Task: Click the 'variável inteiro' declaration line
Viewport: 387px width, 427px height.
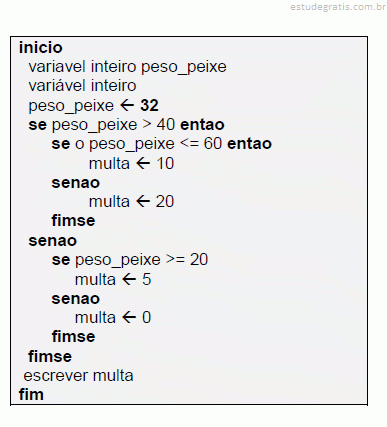Action: [82, 86]
